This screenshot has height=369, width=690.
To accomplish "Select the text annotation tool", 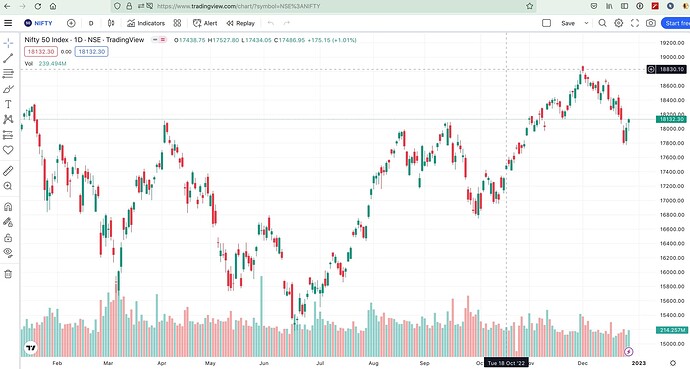I will [8, 104].
